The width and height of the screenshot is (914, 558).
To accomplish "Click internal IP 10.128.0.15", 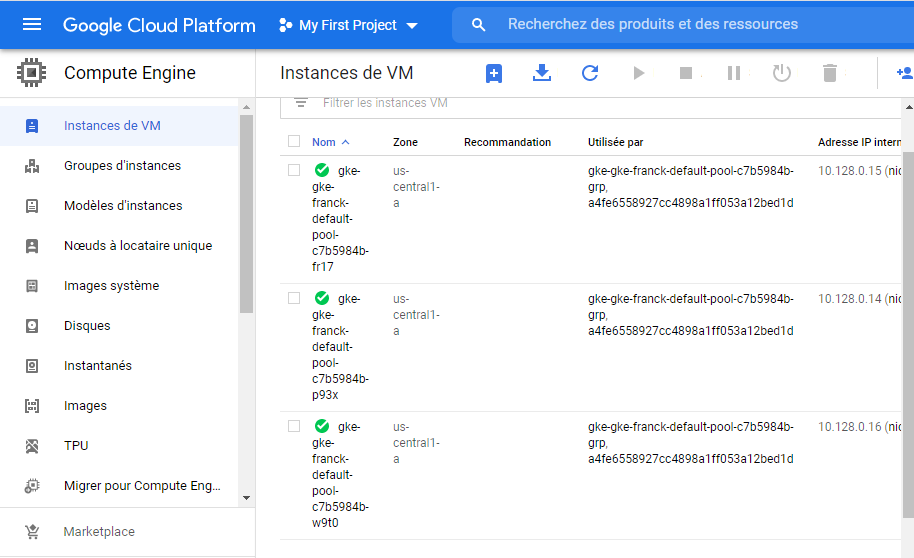I will point(849,171).
